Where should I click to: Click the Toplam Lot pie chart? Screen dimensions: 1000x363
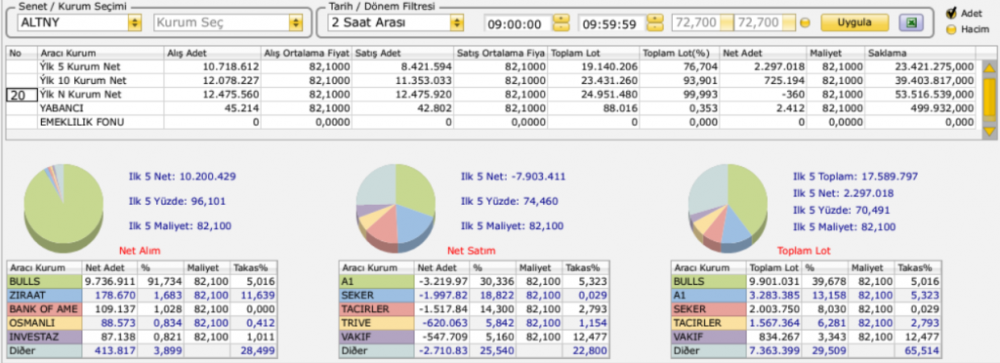pos(728,207)
